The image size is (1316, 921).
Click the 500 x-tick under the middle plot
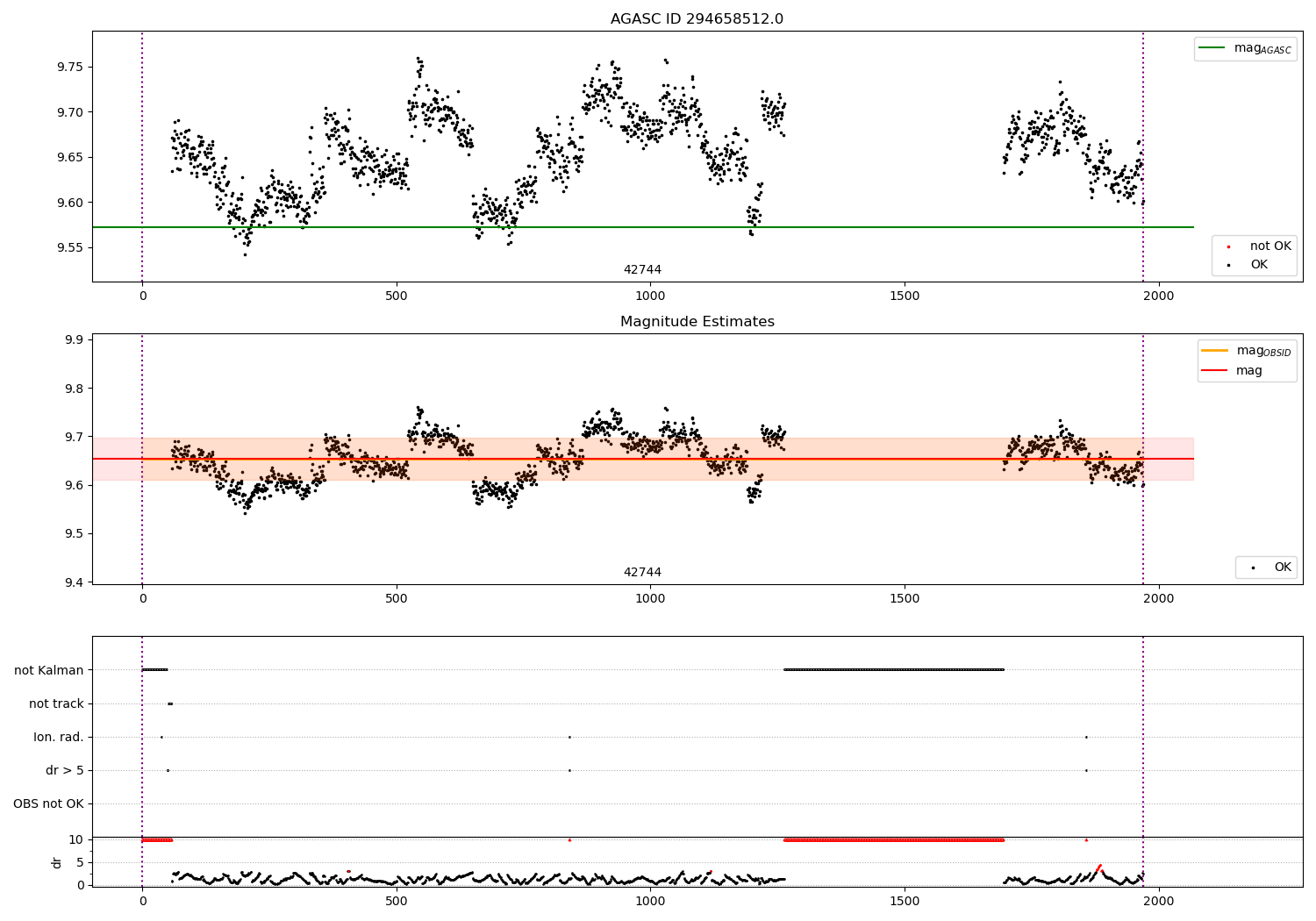tap(397, 598)
